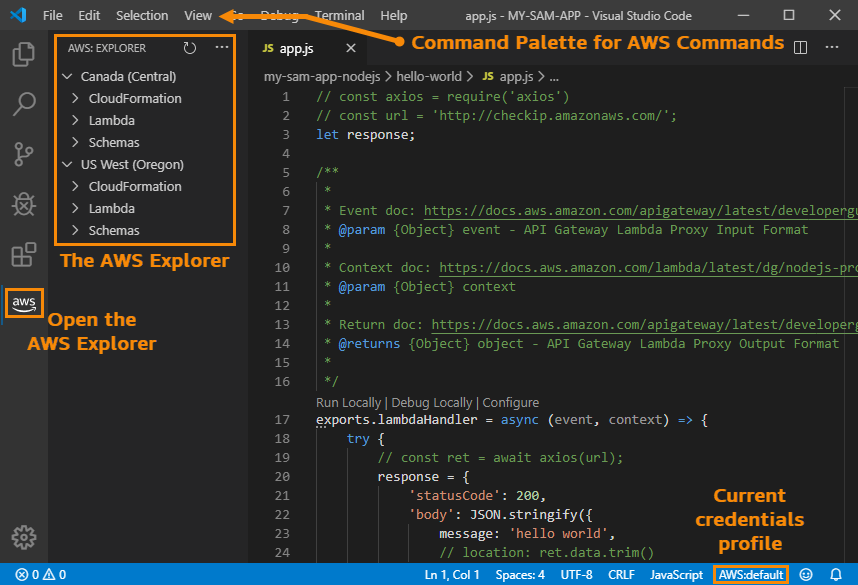Image resolution: width=858 pixels, height=585 pixels.
Task: Open the Extensions view
Action: tap(24, 254)
